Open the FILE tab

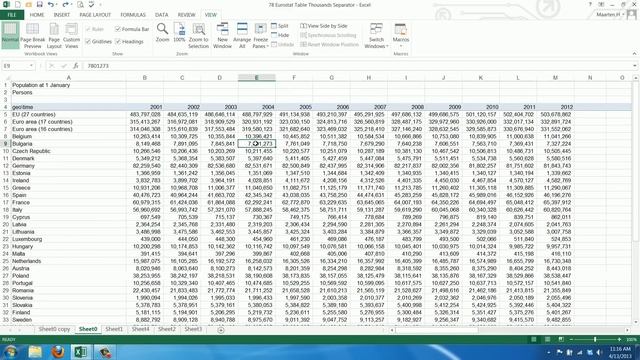pos(12,15)
